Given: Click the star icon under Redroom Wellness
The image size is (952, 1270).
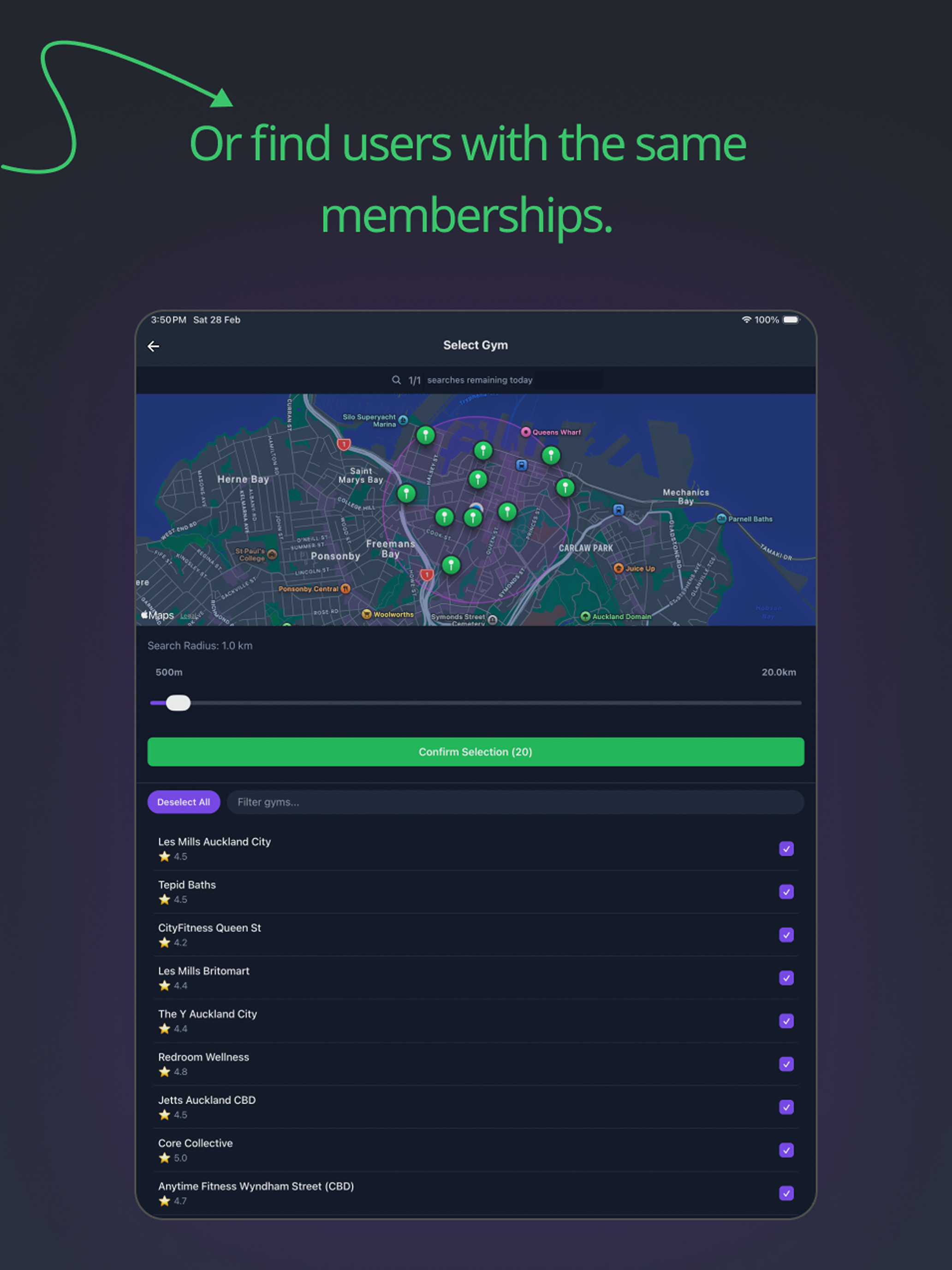Looking at the screenshot, I should click(165, 1072).
